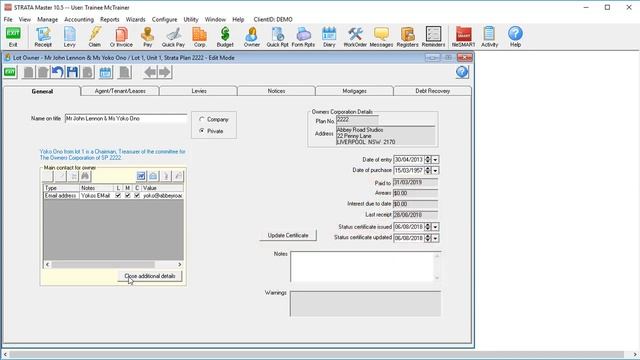Open the Reminders tool

(433, 37)
